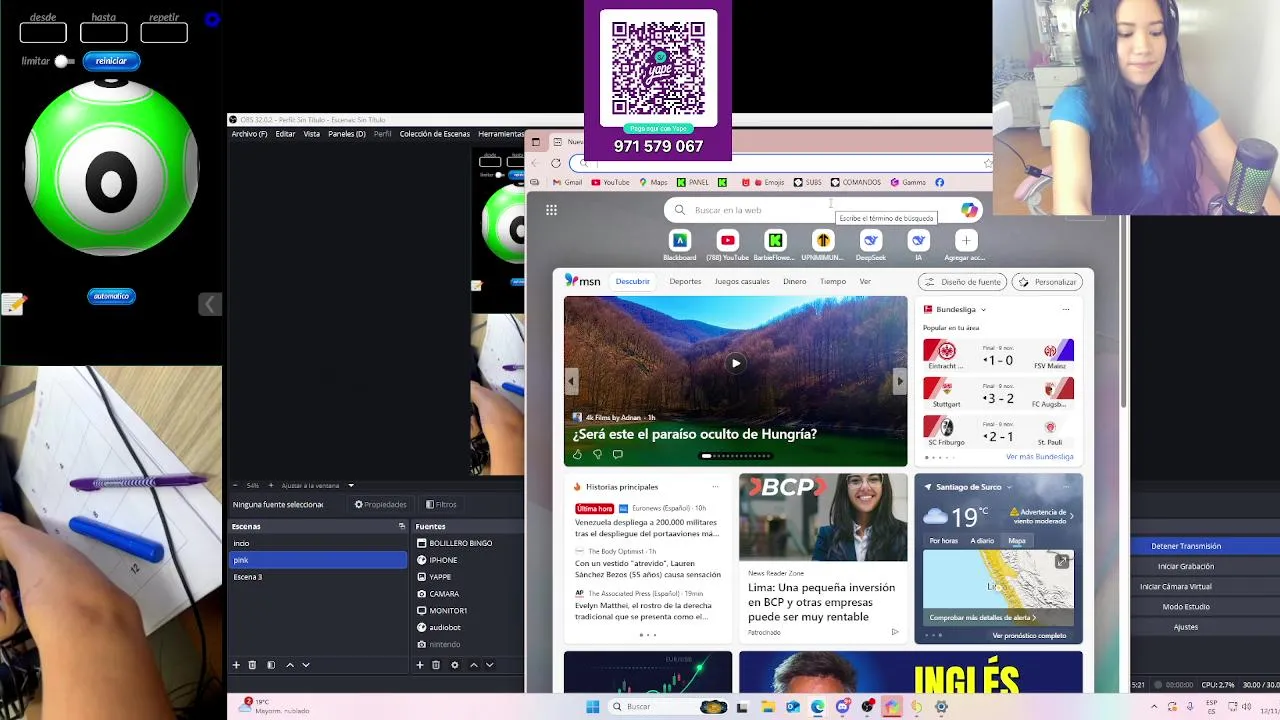Show previous MSN carousel story arrow
1280x720 pixels.
point(571,381)
